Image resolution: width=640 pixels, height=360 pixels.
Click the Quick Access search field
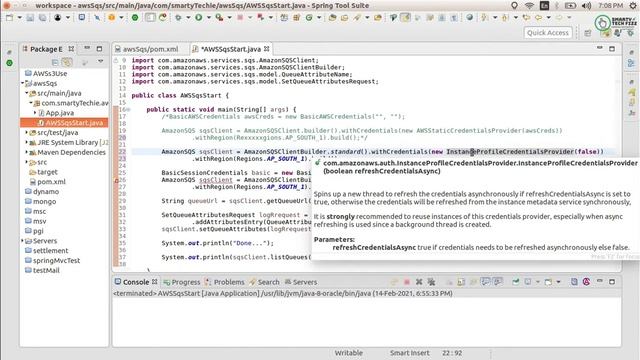click(548, 33)
